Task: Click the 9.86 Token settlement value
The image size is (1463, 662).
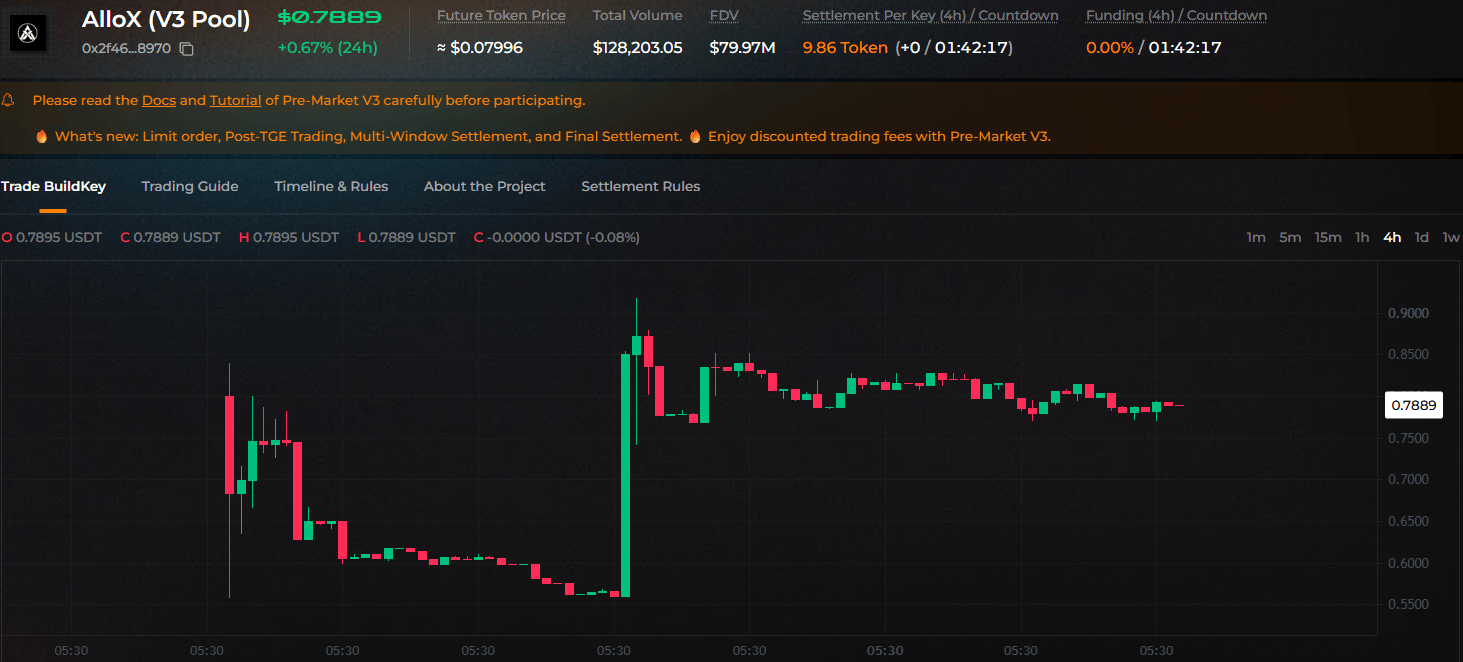Action: tap(845, 48)
